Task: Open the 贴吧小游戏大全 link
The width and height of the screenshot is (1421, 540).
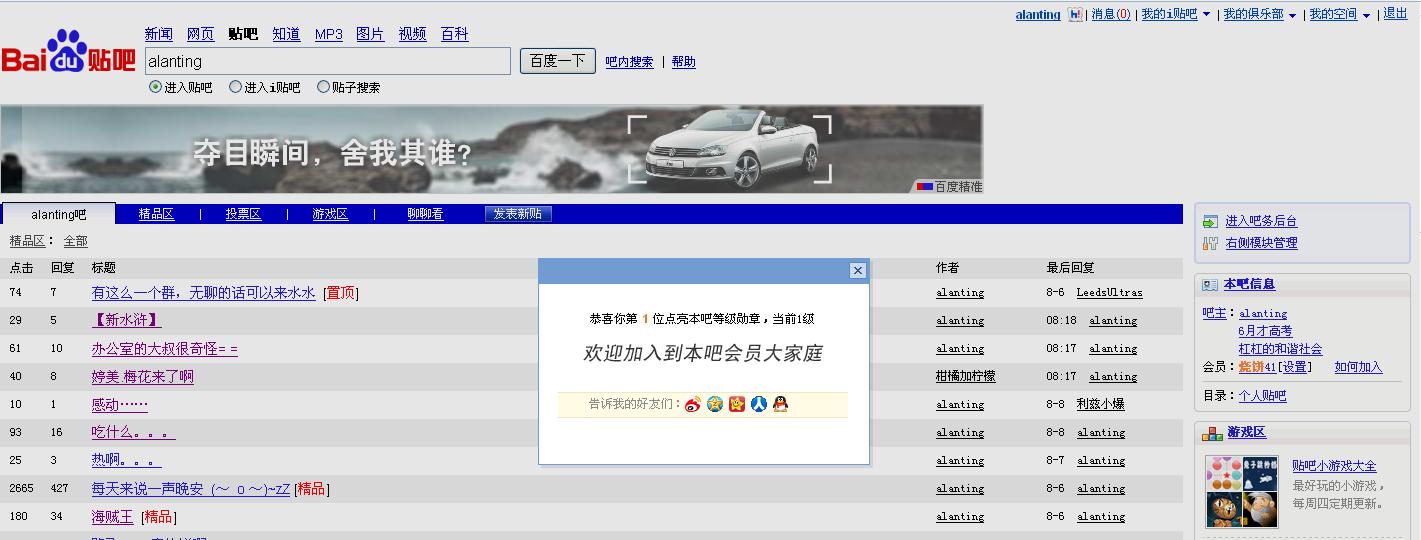Action: tap(1334, 466)
